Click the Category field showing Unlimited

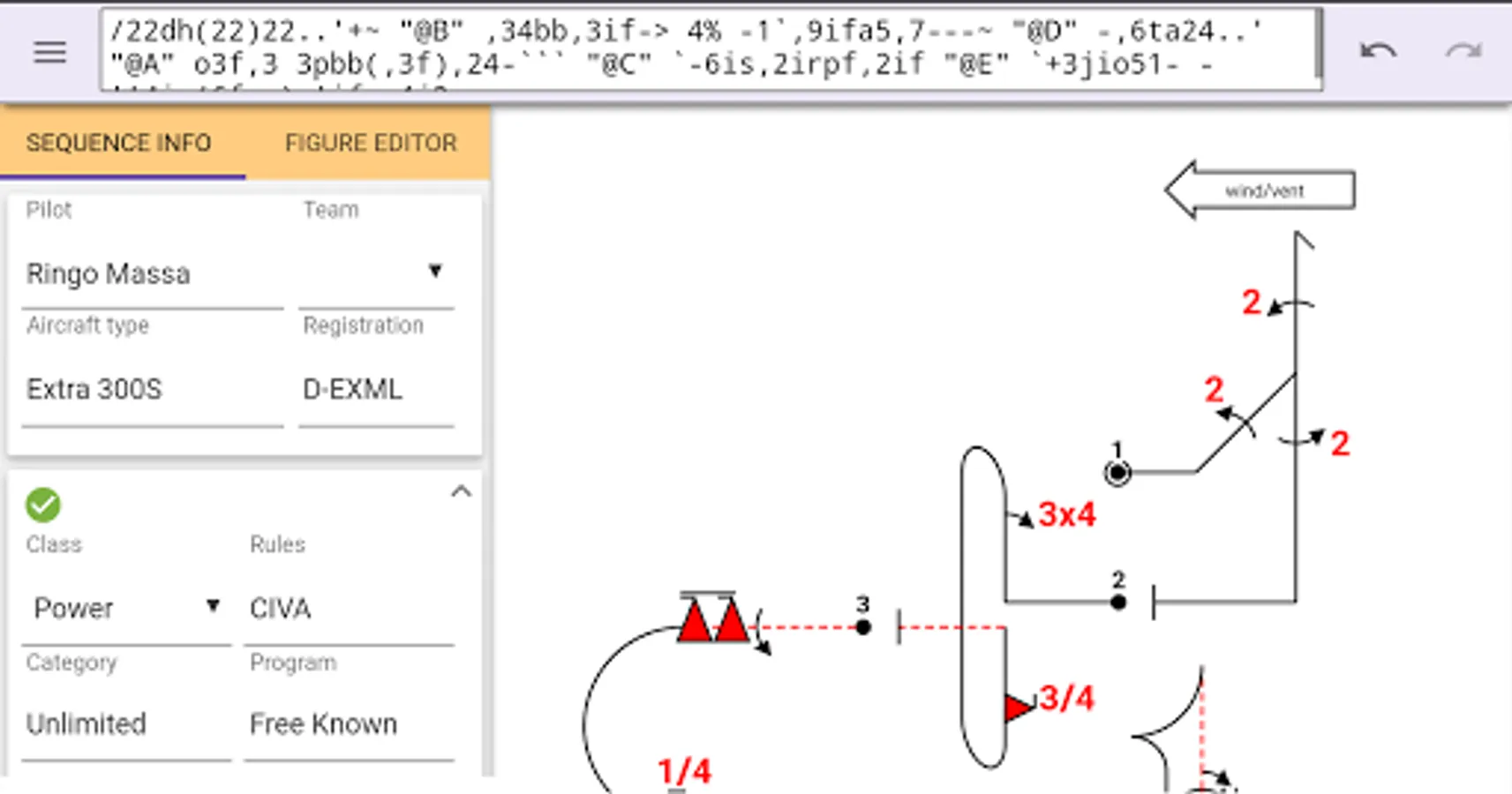click(x=126, y=723)
